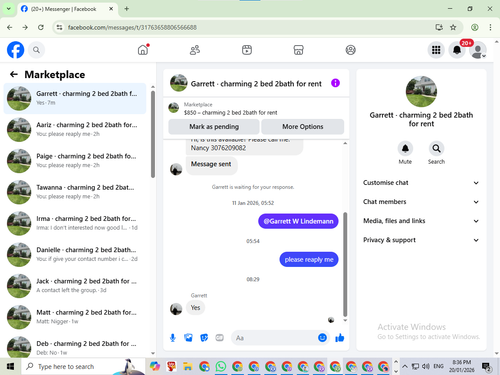The height and width of the screenshot is (375, 500).
Task: Open the purple conversation info icon
Action: pyautogui.click(x=335, y=83)
